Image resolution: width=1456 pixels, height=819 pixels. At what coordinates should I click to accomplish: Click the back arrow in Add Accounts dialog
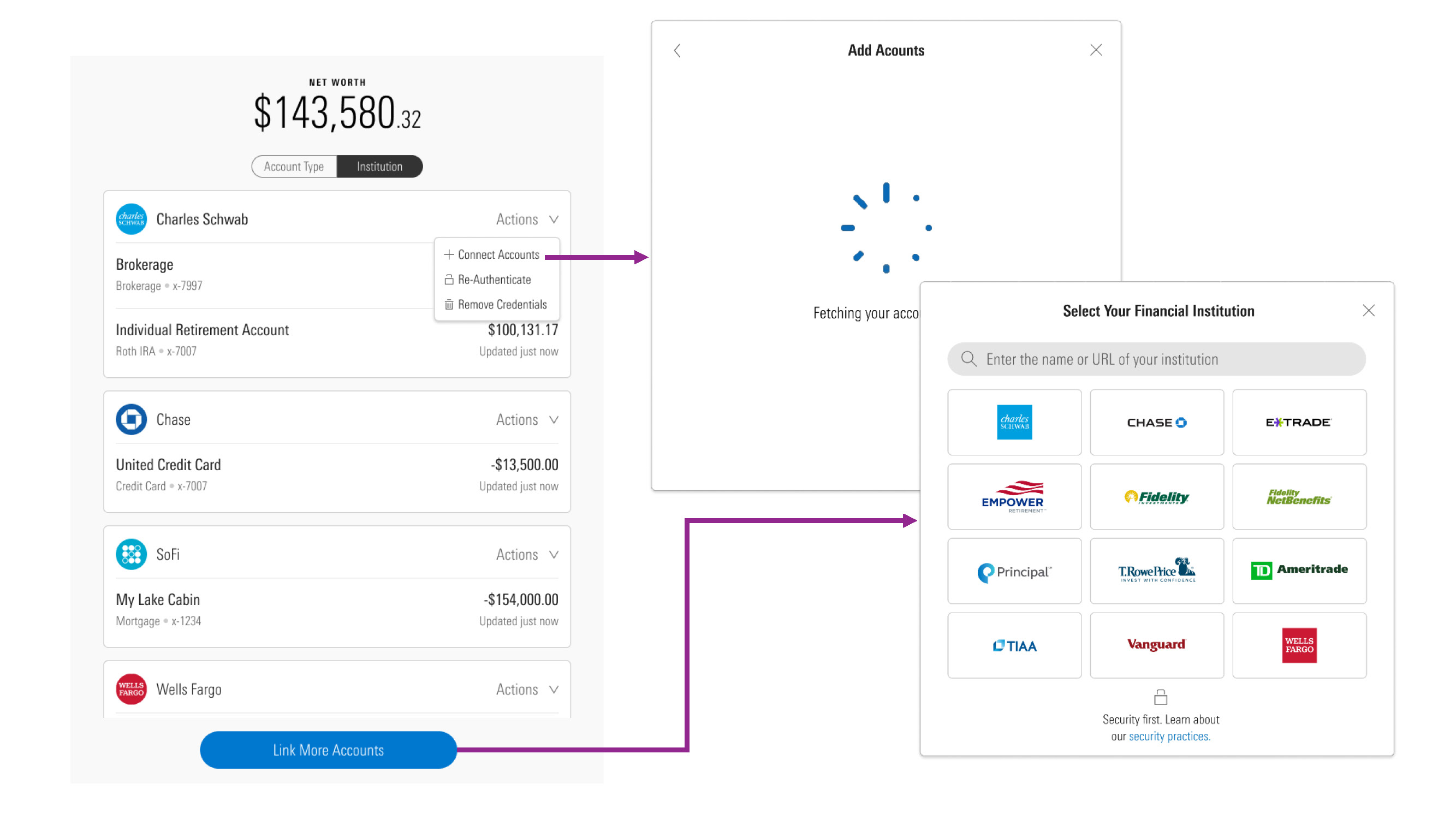pos(677,51)
